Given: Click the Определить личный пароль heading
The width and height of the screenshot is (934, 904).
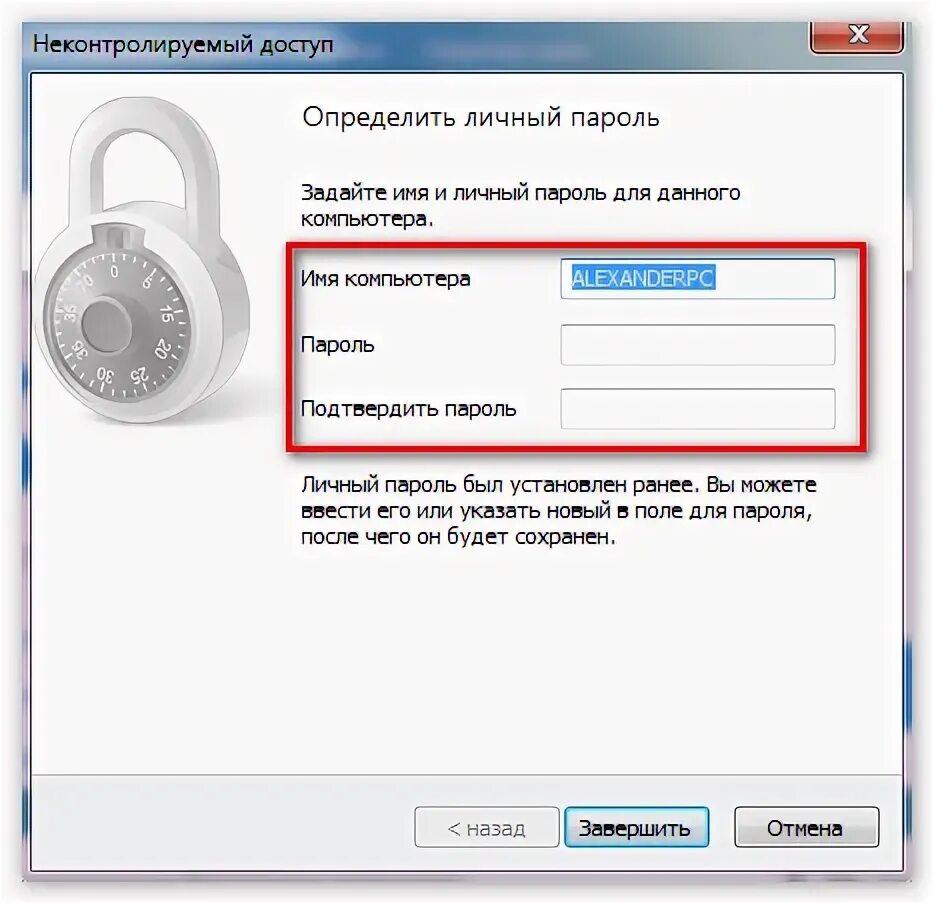Looking at the screenshot, I should tap(481, 118).
